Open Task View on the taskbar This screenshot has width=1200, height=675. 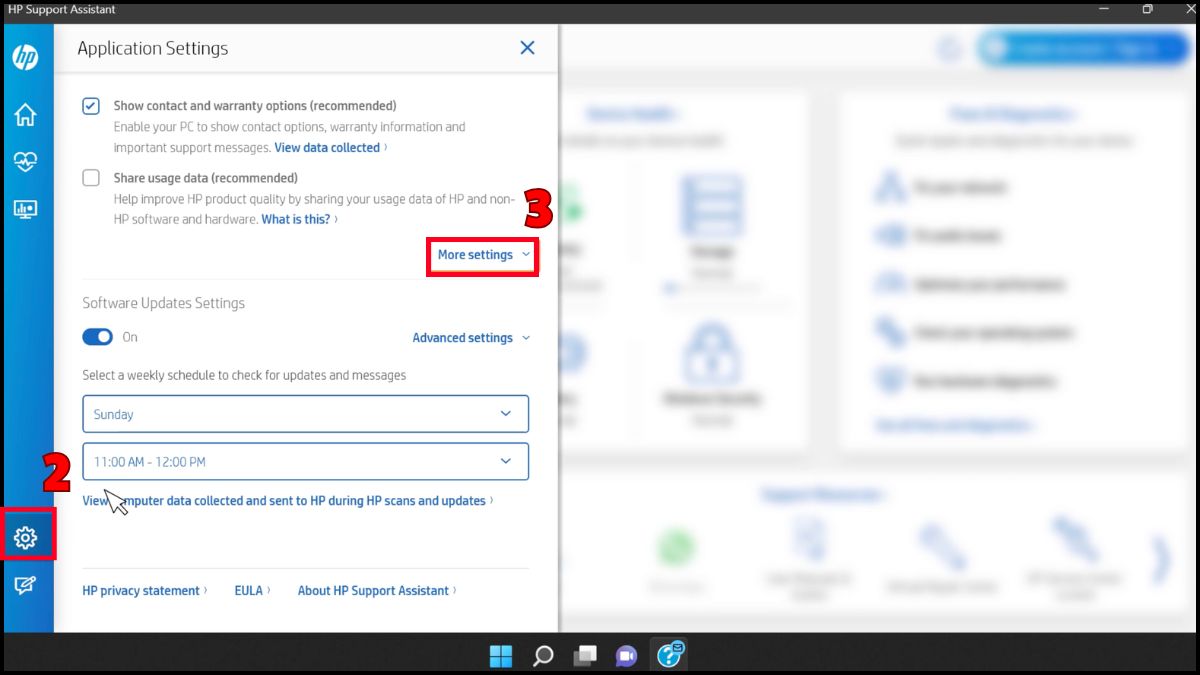585,656
